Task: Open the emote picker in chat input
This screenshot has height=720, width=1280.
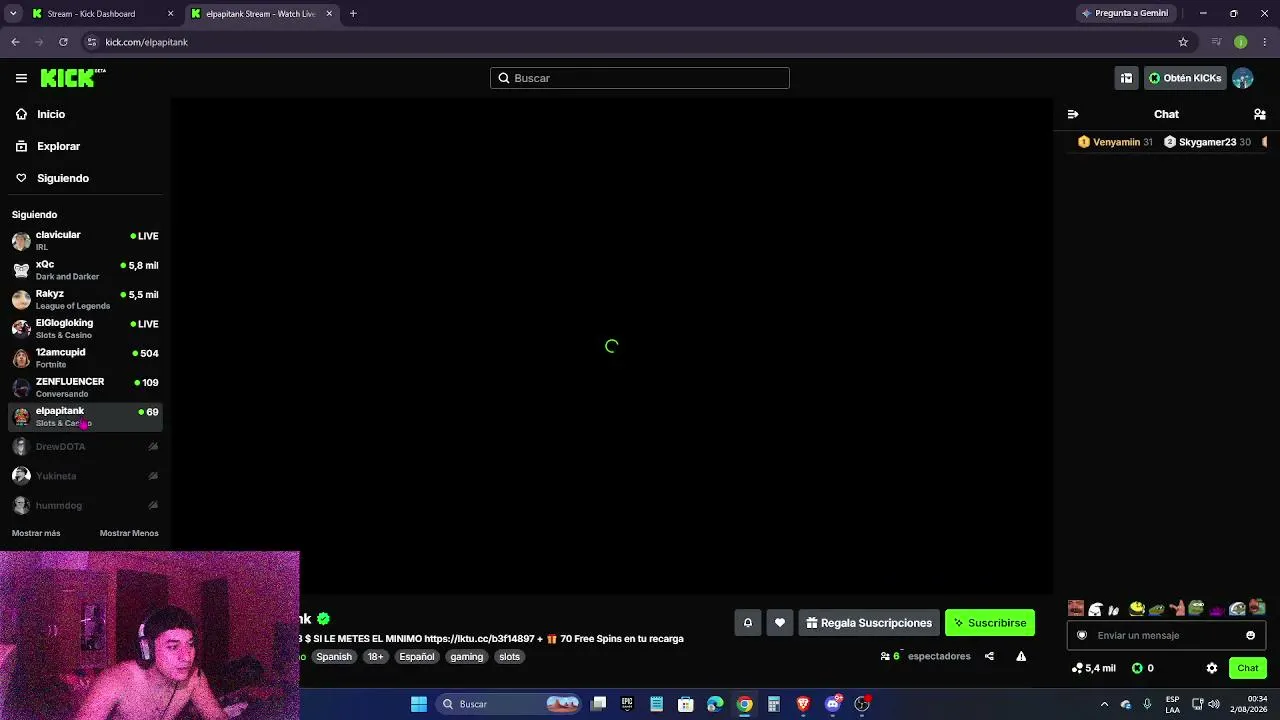Action: tap(1250, 635)
